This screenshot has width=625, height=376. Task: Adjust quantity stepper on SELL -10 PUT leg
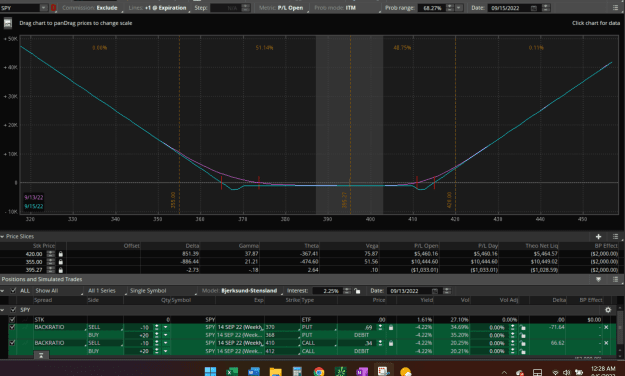(157, 327)
